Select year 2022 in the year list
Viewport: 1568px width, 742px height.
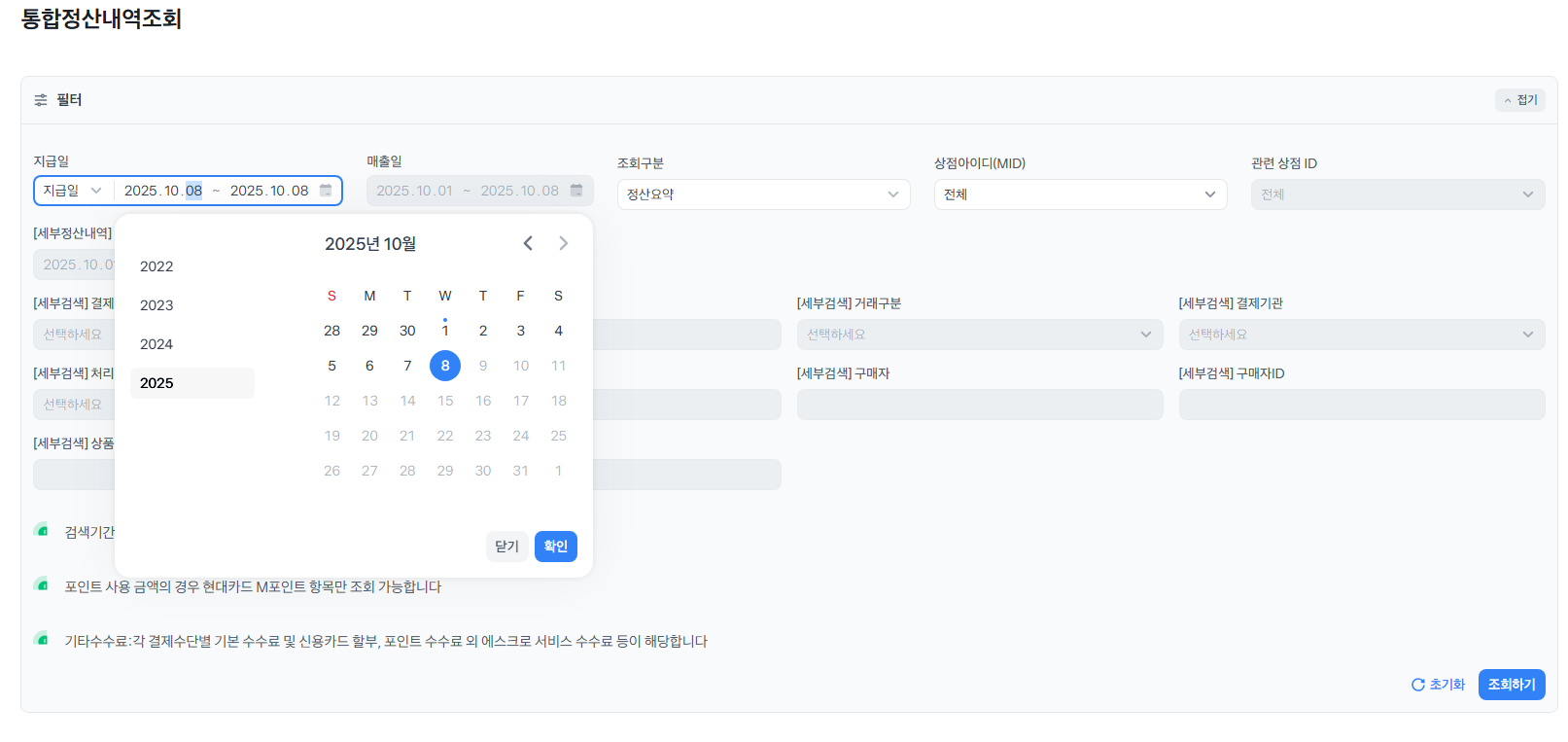point(192,266)
